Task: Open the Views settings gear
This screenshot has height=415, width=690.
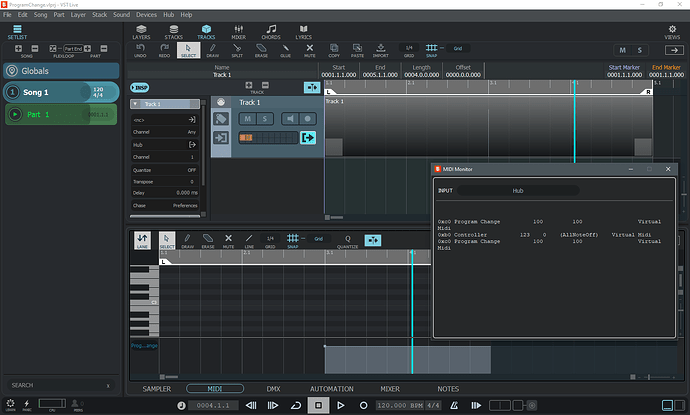Action: [x=672, y=31]
